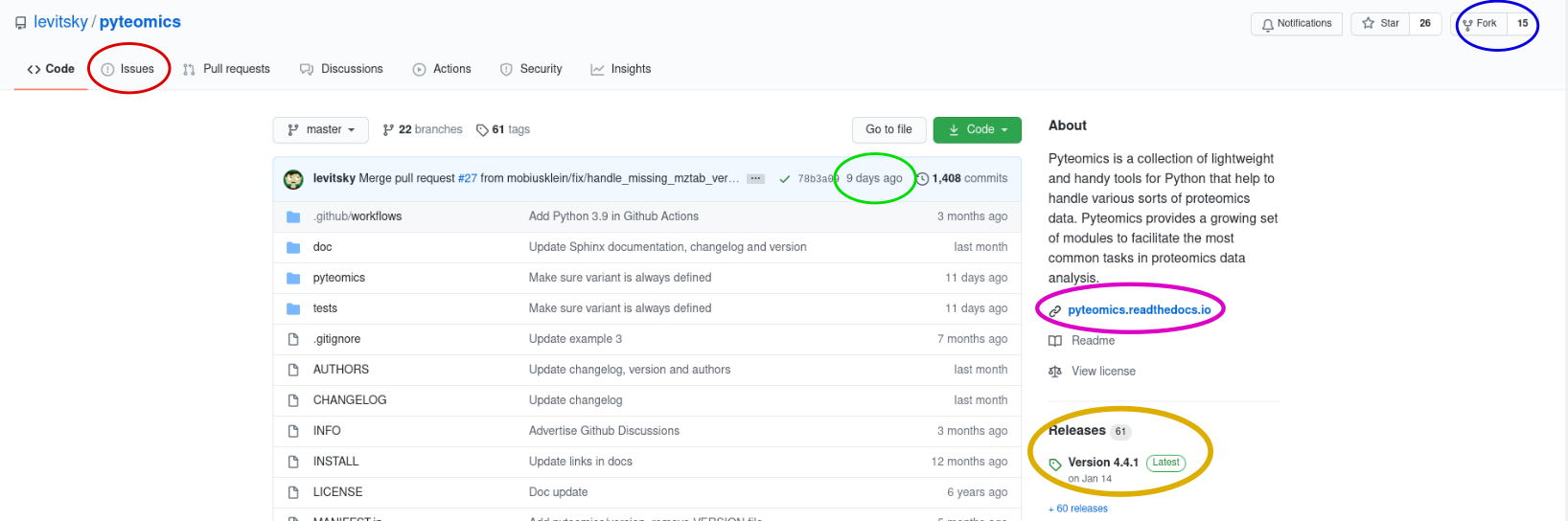Open the CHANGELOG file

[x=350, y=400]
